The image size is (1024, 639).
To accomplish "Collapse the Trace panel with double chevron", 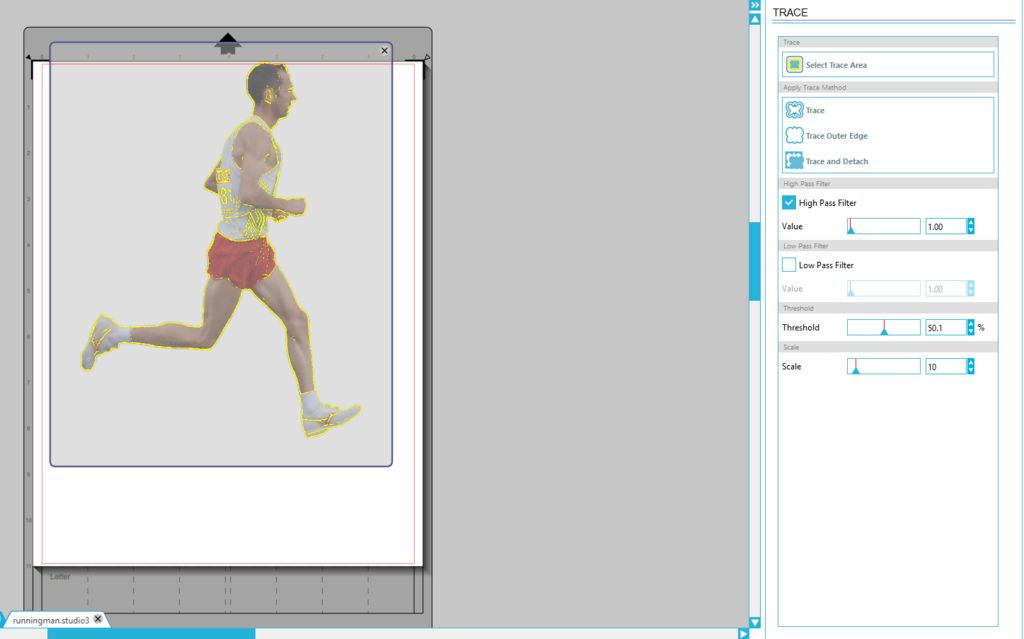I will click(755, 6).
